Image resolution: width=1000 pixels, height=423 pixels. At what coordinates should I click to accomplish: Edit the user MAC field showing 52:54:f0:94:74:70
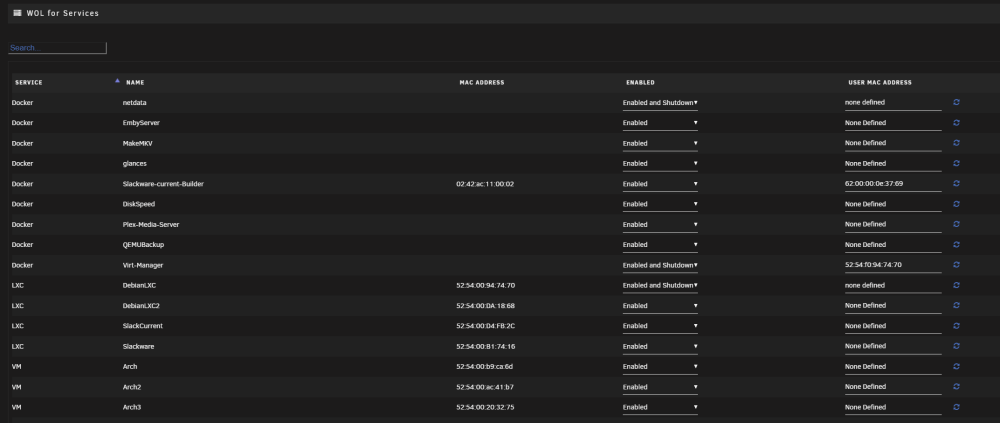[893, 265]
